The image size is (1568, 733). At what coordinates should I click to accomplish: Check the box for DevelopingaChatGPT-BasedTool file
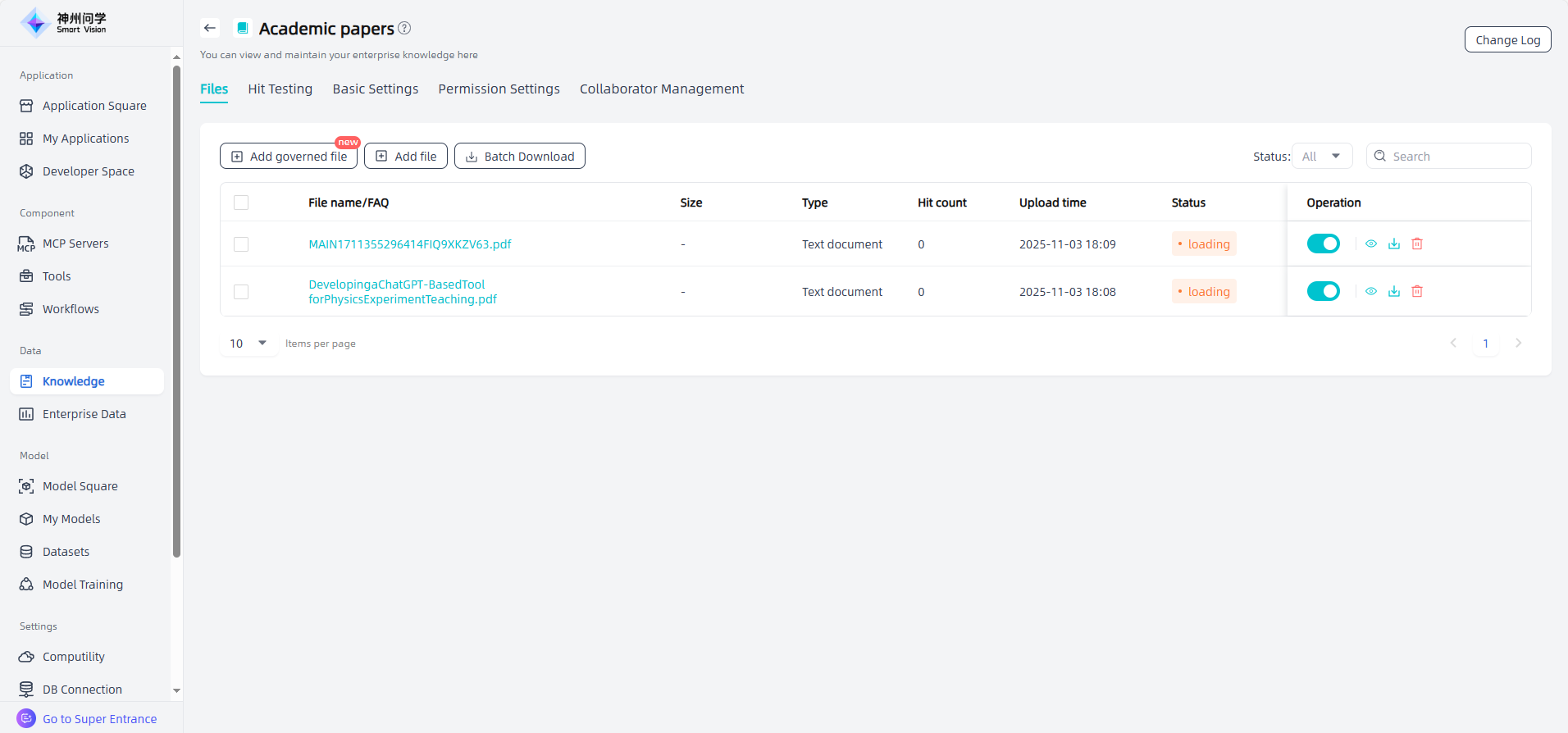click(x=241, y=292)
